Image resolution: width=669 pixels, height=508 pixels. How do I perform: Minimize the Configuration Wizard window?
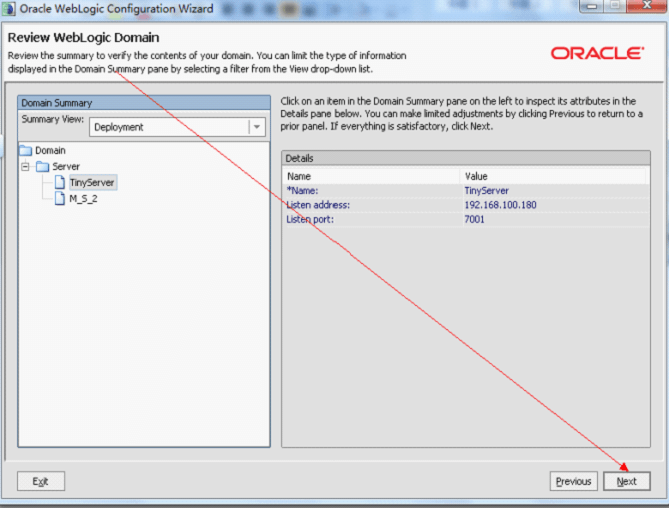pyautogui.click(x=592, y=6)
